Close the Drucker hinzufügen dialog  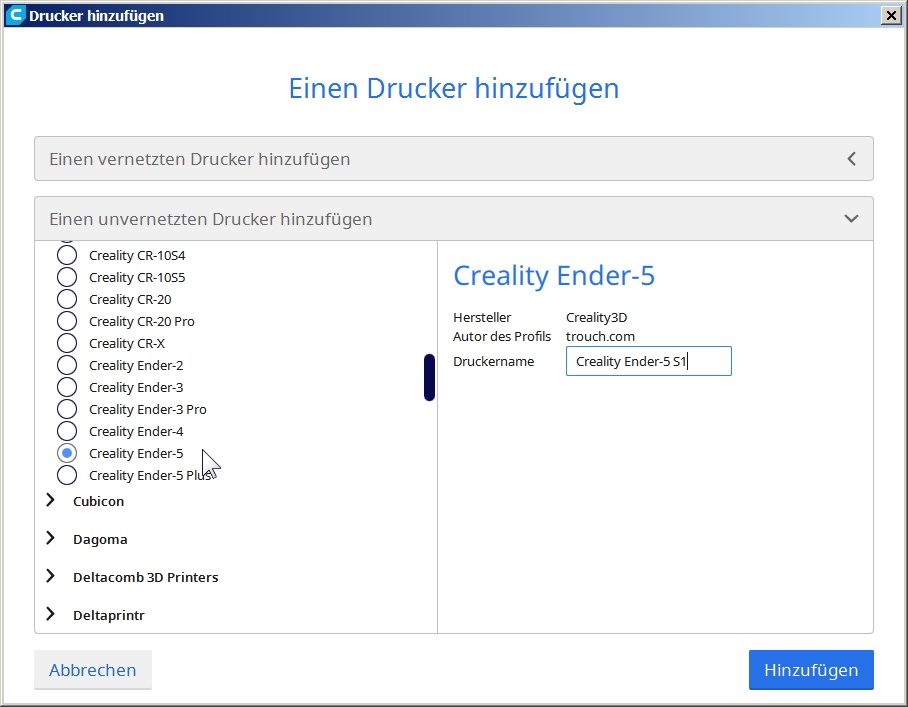pyautogui.click(x=891, y=16)
